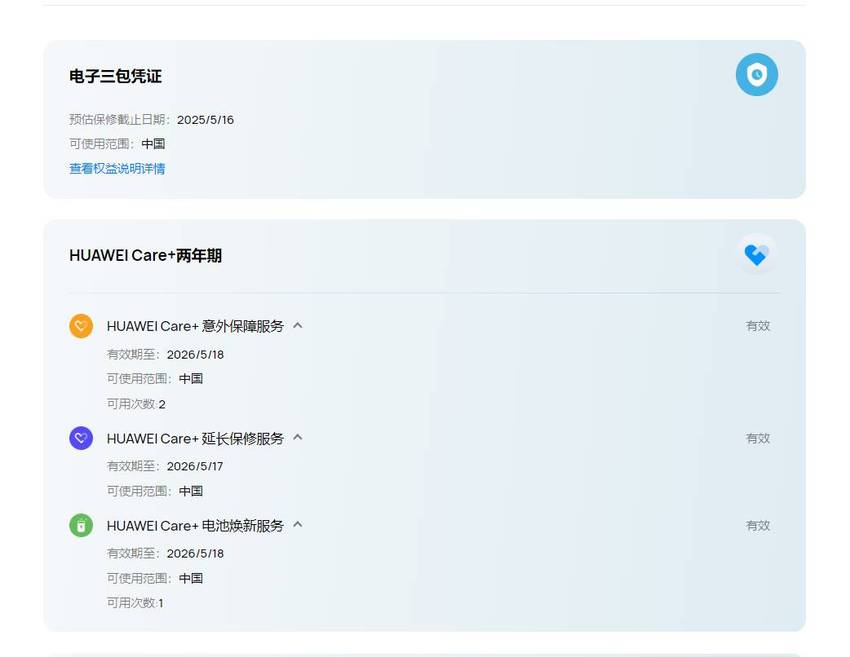Click the 可用次数:2 text
Image resolution: width=850 pixels, height=657 pixels.
(136, 404)
